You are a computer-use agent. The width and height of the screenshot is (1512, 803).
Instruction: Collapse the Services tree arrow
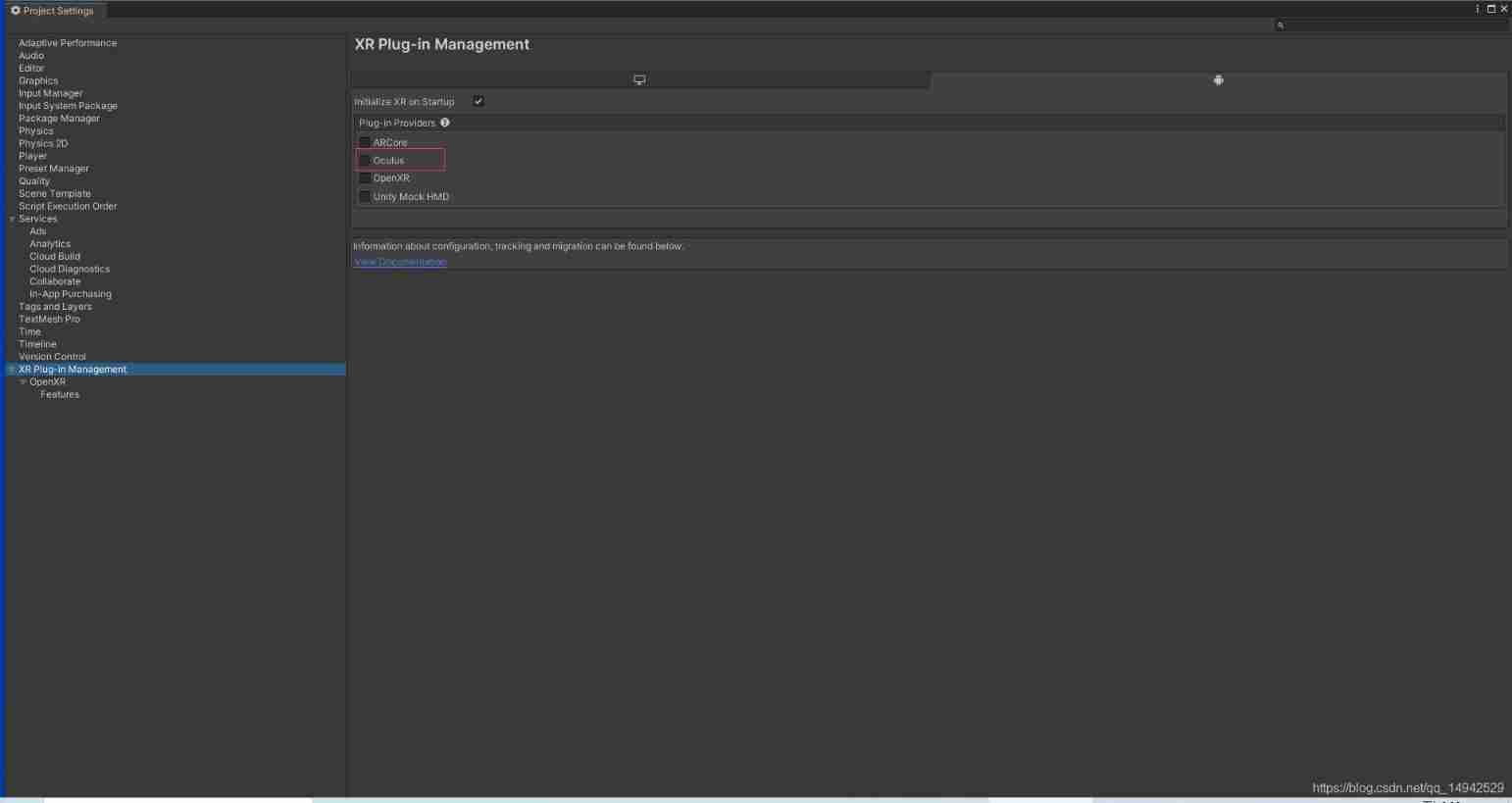tap(12, 220)
